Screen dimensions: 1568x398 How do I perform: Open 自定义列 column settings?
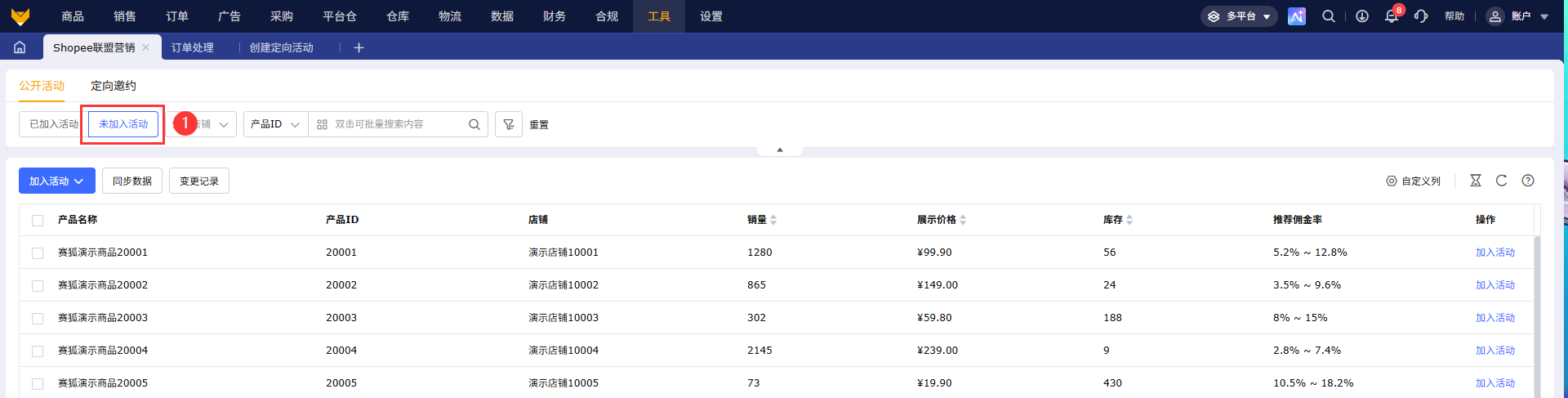point(1414,181)
